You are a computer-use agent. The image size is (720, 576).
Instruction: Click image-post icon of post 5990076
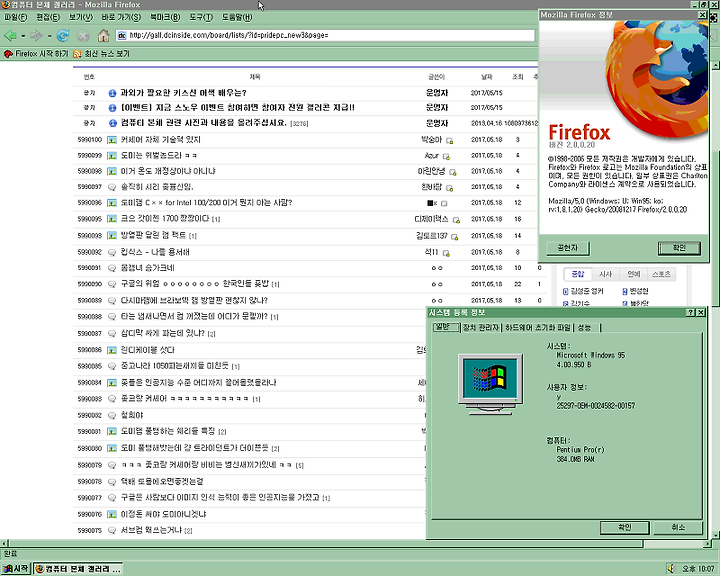tap(112, 515)
